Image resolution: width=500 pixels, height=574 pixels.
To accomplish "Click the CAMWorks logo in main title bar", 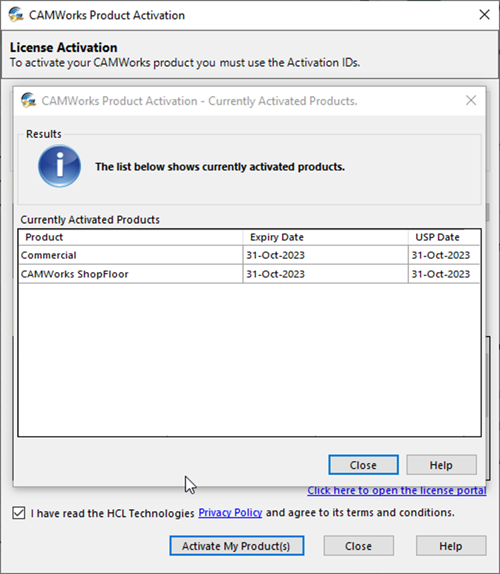I will click(16, 15).
